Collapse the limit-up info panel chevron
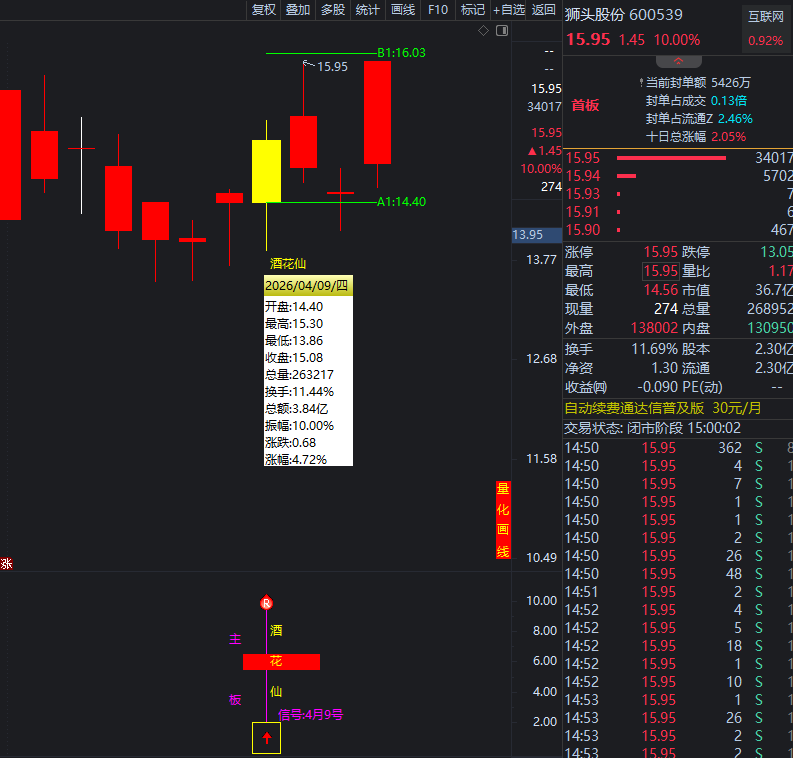 (678, 61)
